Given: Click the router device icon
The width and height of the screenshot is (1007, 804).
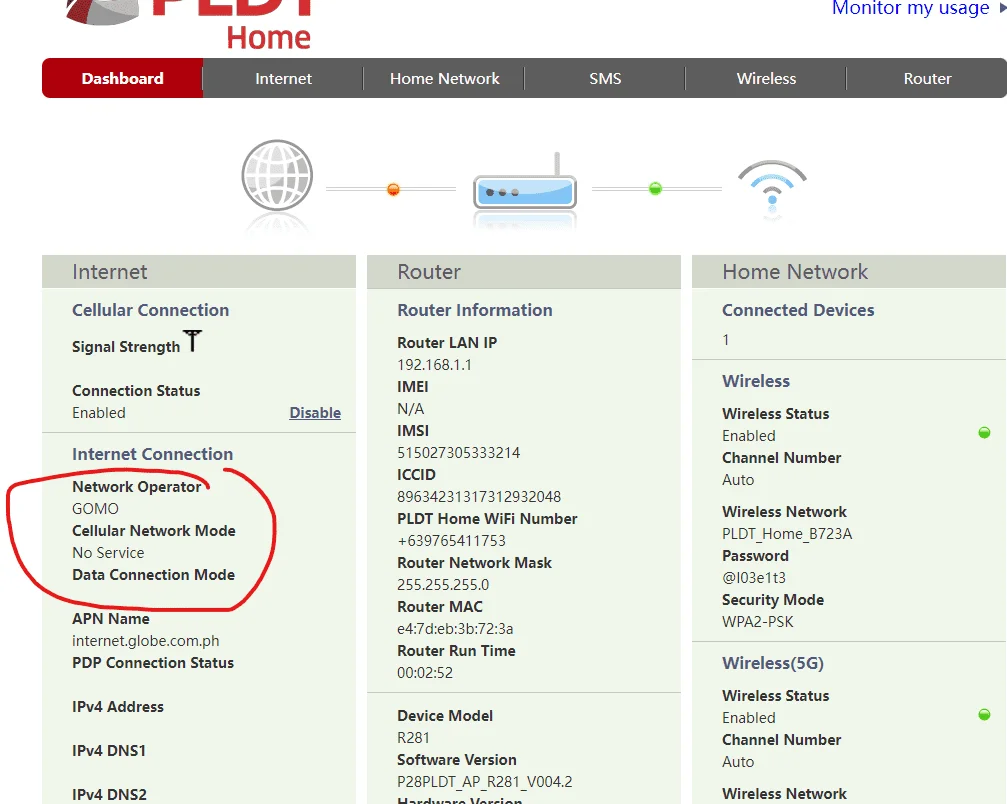Looking at the screenshot, I should tap(525, 182).
